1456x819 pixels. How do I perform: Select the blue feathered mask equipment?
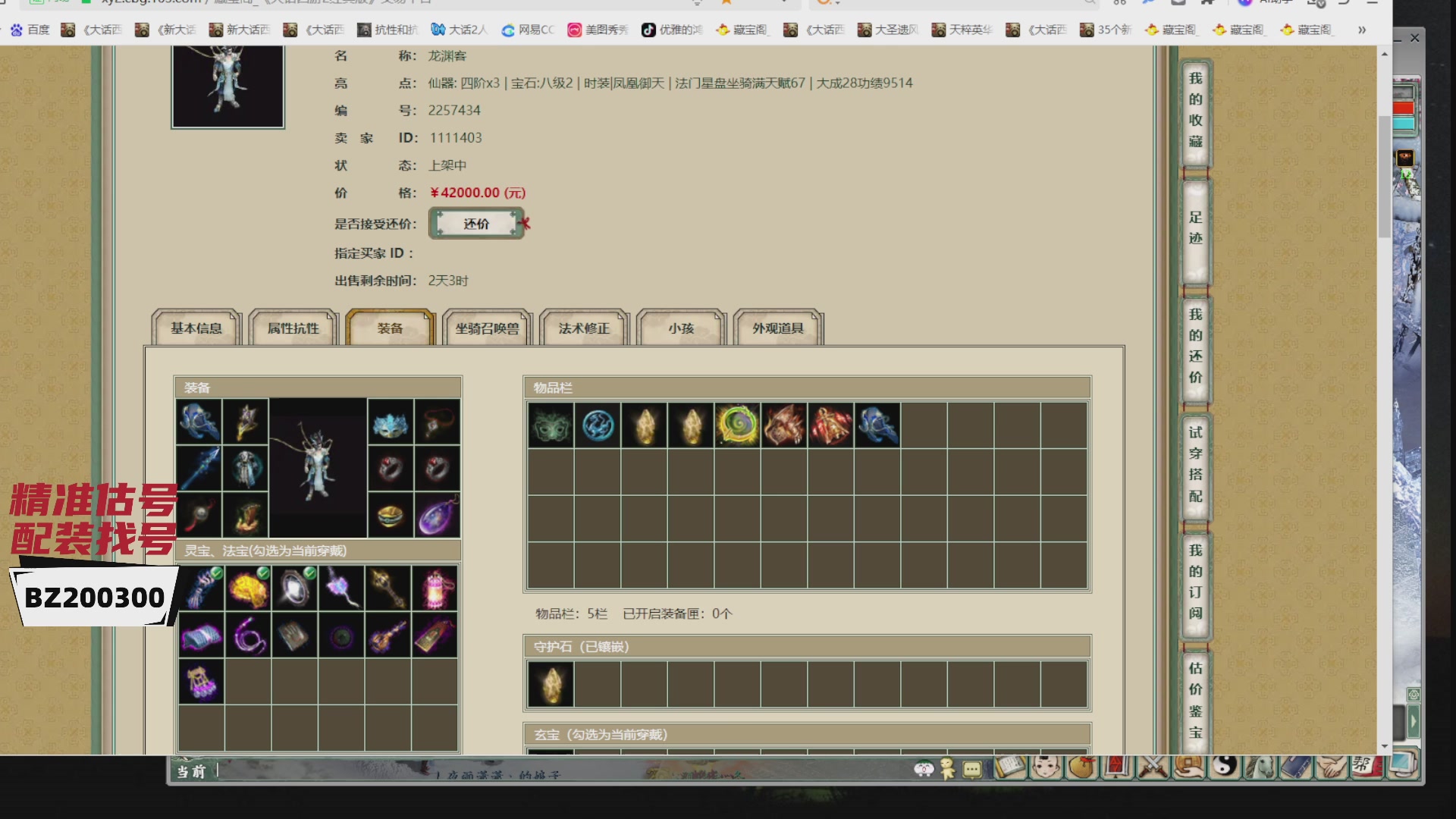tap(391, 422)
